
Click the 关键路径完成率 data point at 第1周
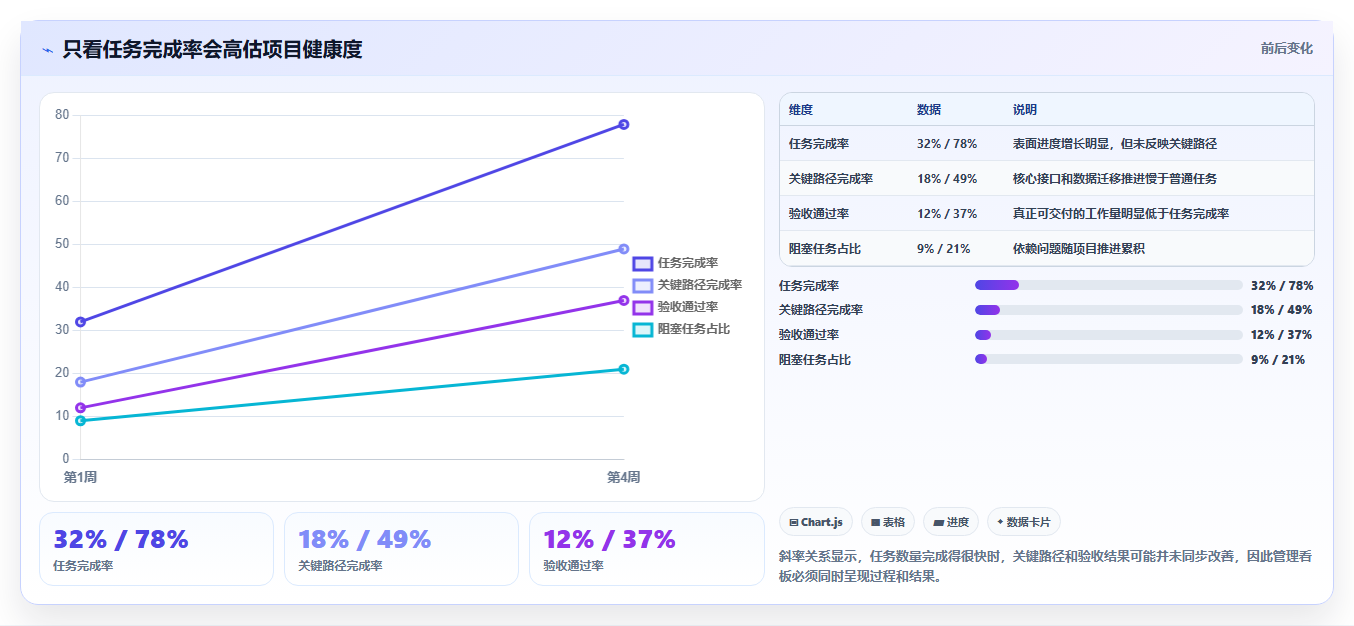tap(80, 382)
